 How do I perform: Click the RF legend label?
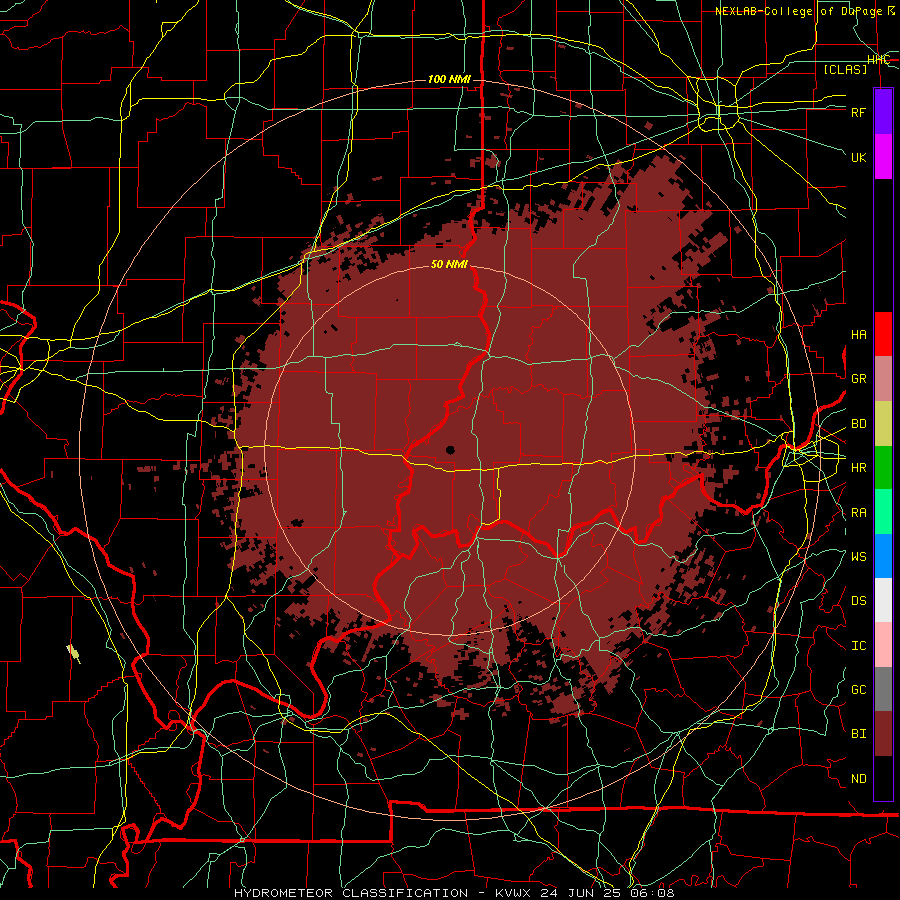click(x=858, y=112)
